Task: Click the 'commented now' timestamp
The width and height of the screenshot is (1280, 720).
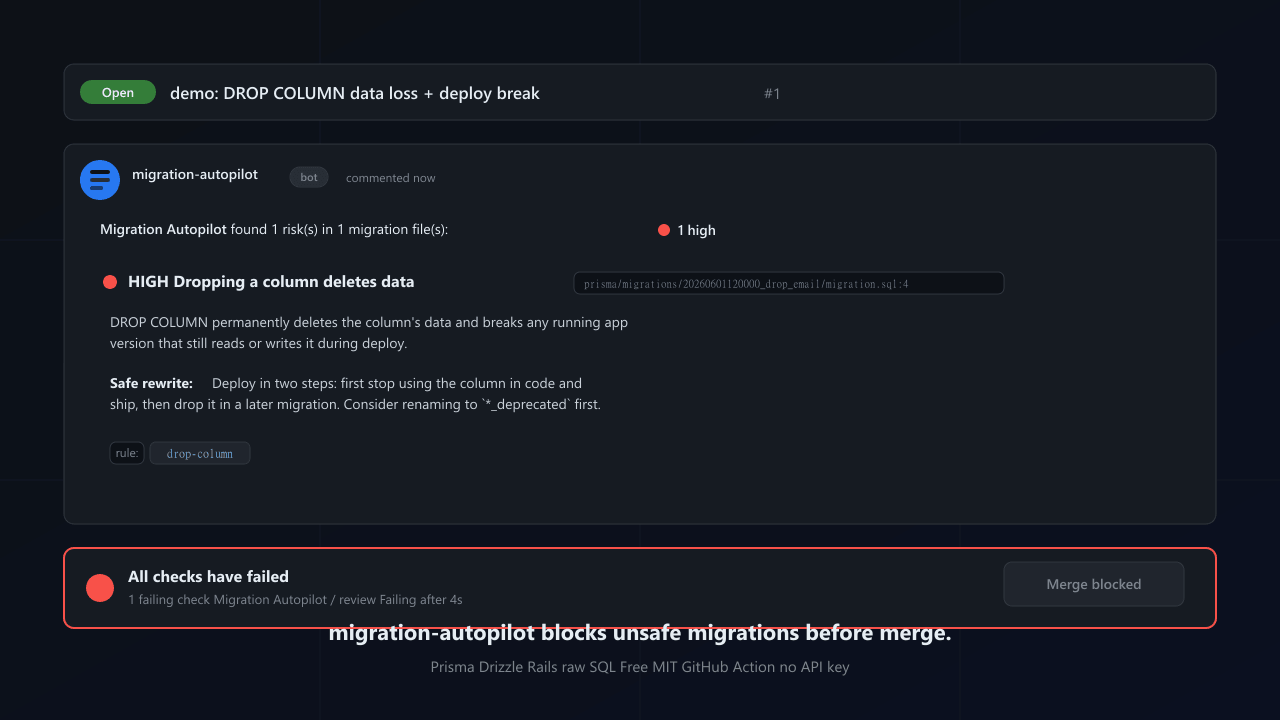Action: pos(391,178)
